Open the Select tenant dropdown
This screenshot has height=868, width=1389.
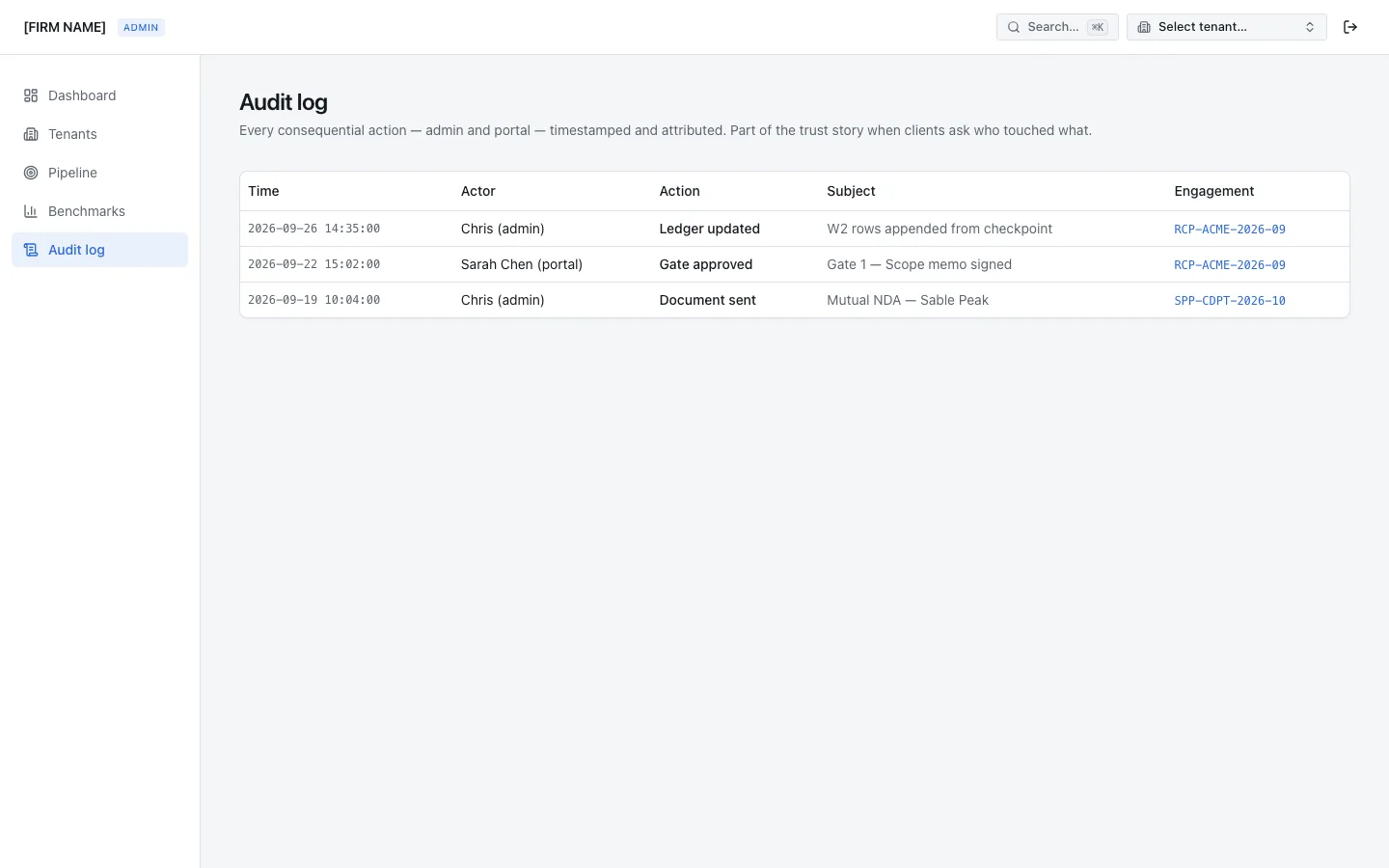point(1227,27)
